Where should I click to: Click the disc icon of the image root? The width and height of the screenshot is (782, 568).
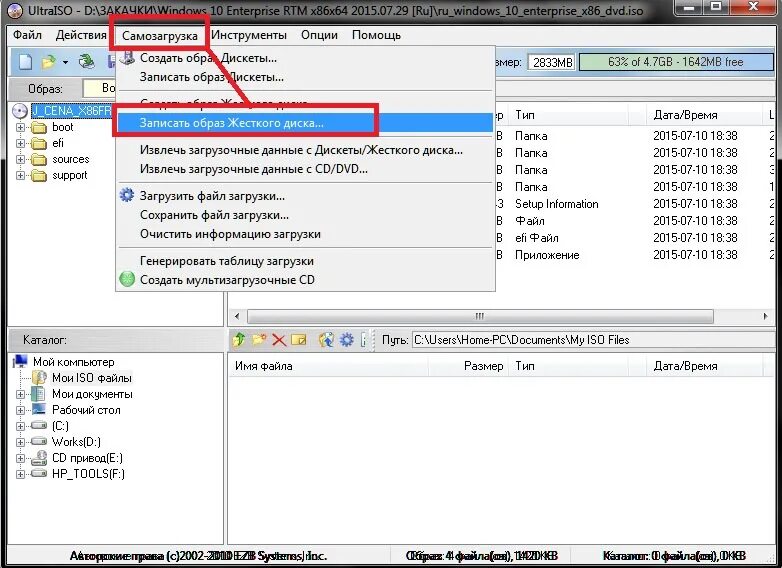(20, 111)
